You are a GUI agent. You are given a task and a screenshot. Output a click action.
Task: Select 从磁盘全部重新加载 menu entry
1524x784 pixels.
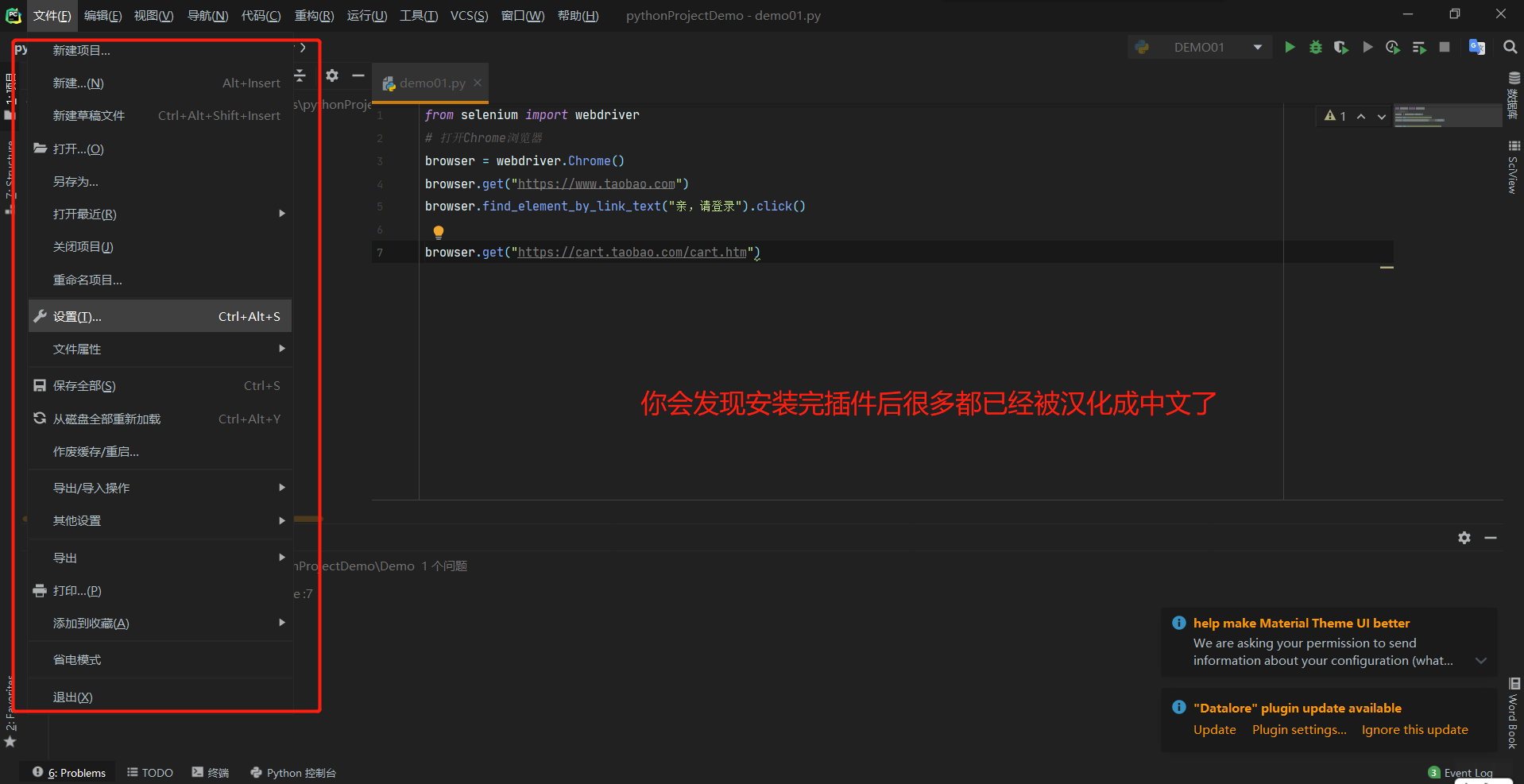tap(161, 419)
